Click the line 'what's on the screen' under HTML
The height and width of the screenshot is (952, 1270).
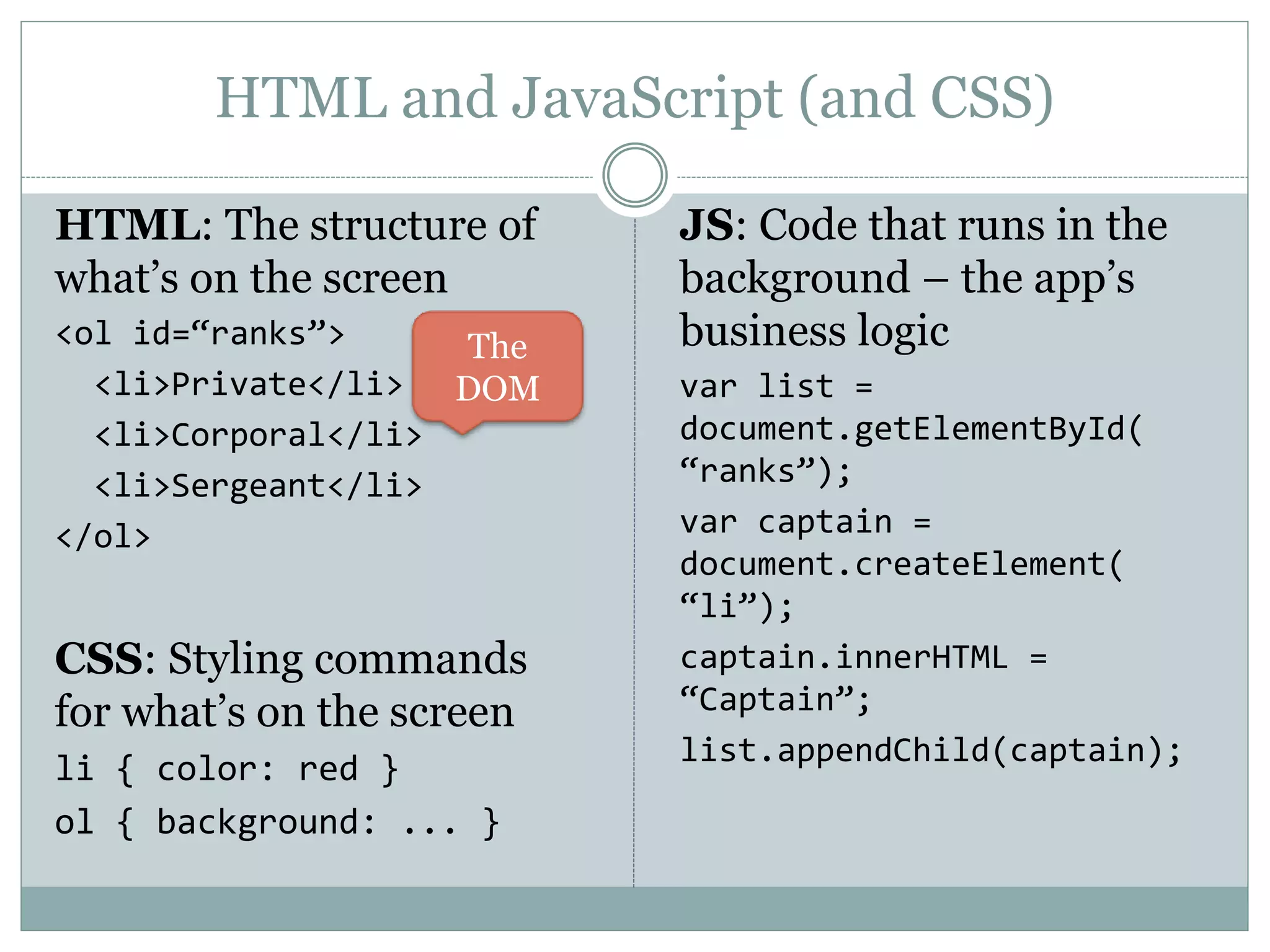pos(251,278)
